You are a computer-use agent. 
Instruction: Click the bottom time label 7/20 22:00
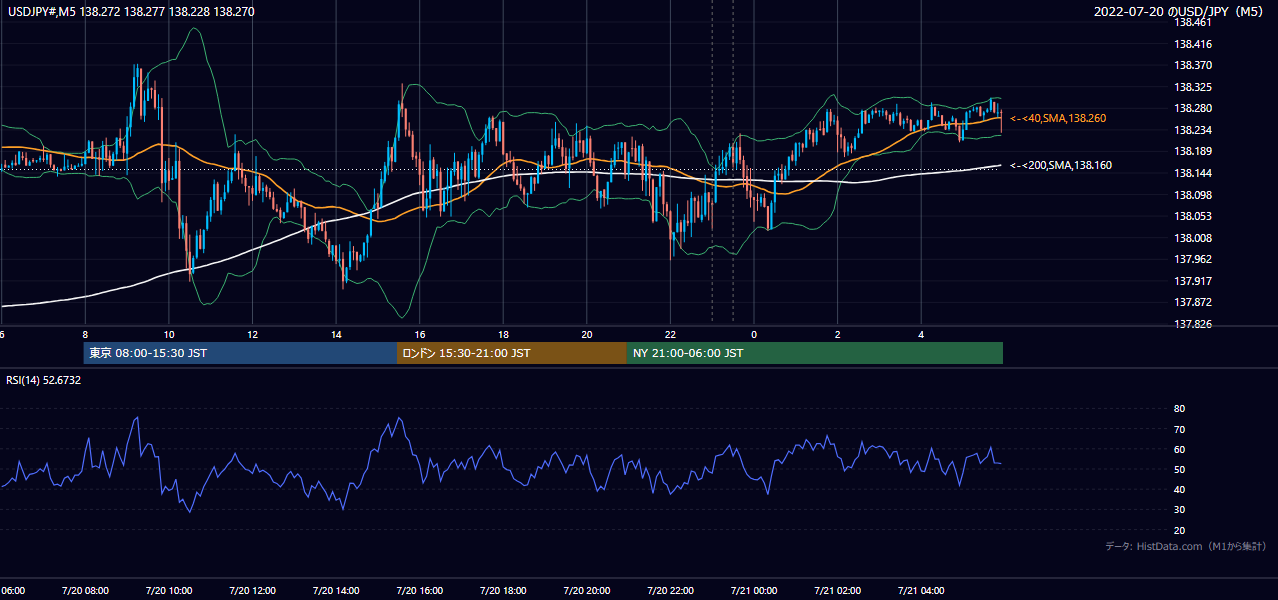670,591
